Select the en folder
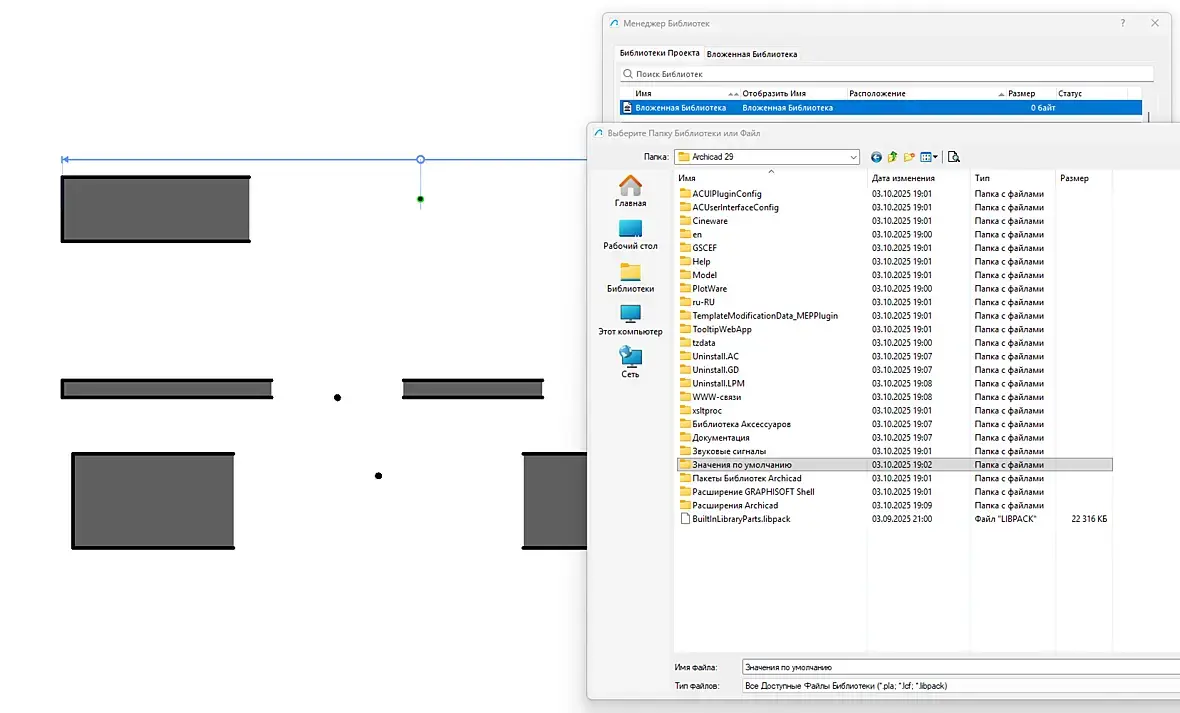This screenshot has height=713, width=1180. 690,234
